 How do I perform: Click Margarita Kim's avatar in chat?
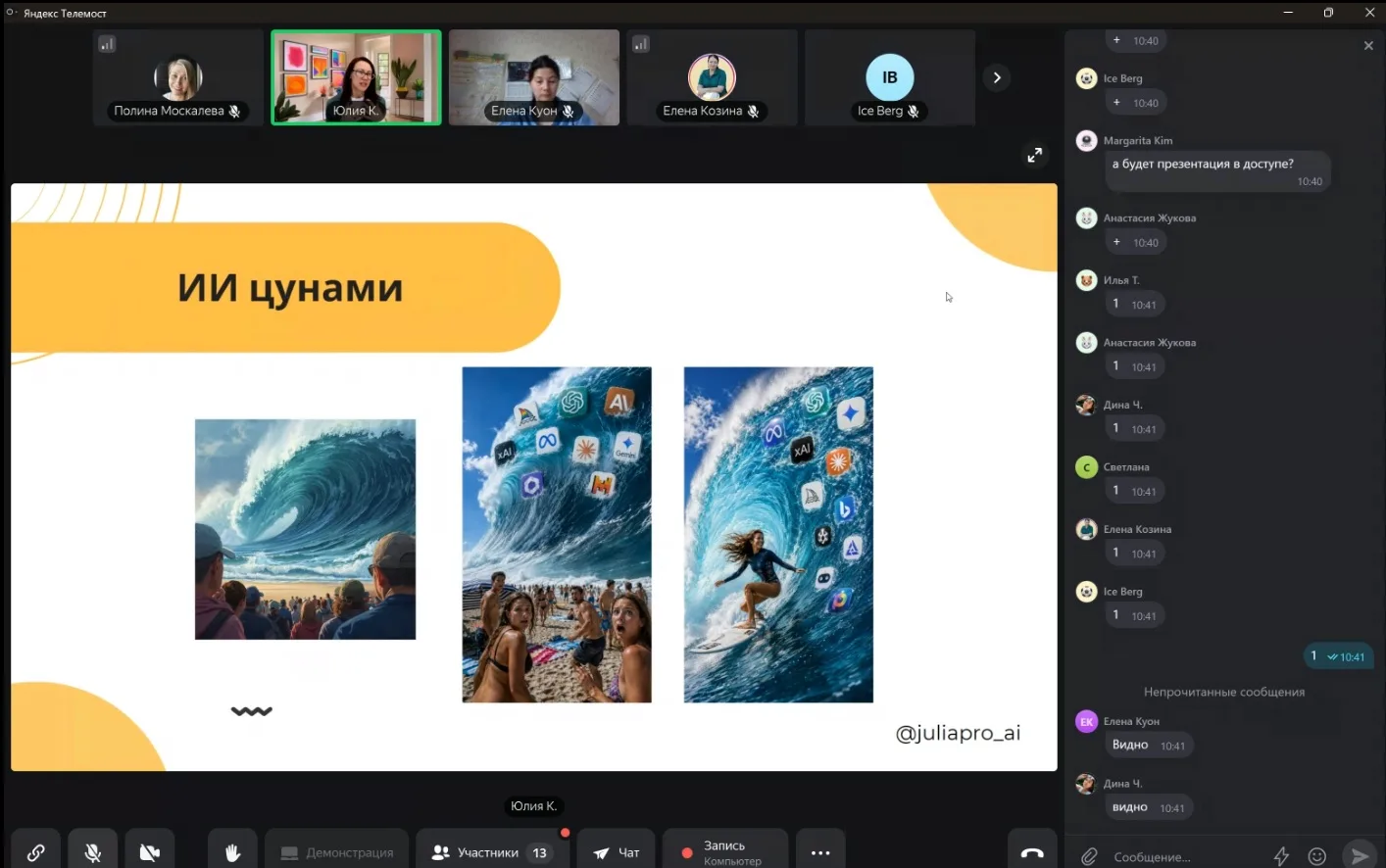tap(1086, 140)
